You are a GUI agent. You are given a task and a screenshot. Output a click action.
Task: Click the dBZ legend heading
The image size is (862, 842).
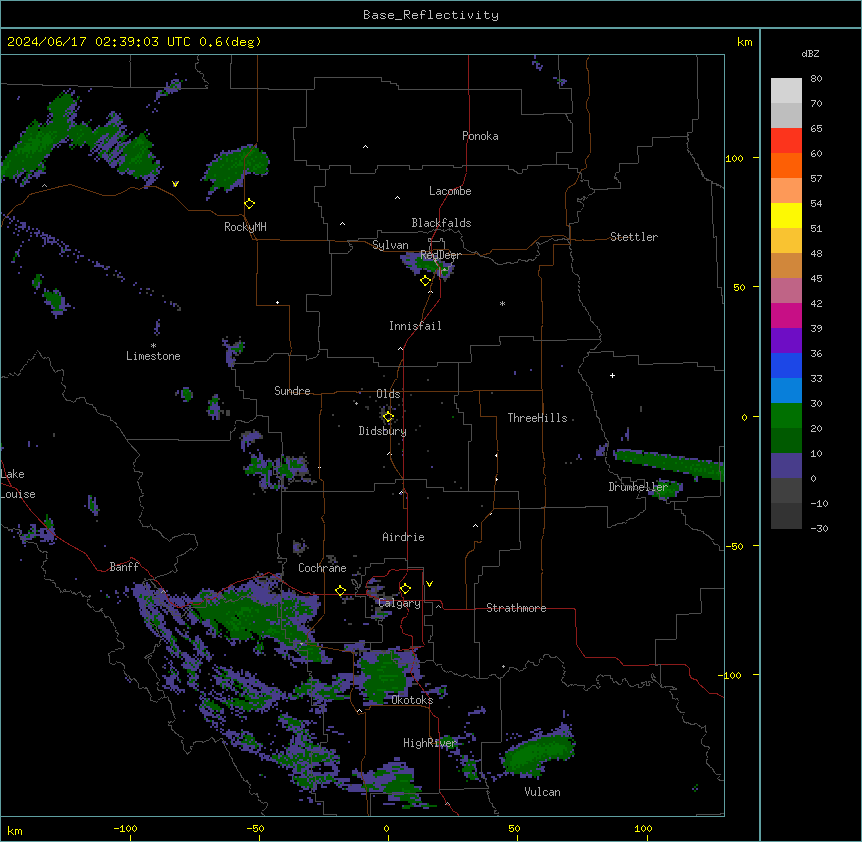810,53
